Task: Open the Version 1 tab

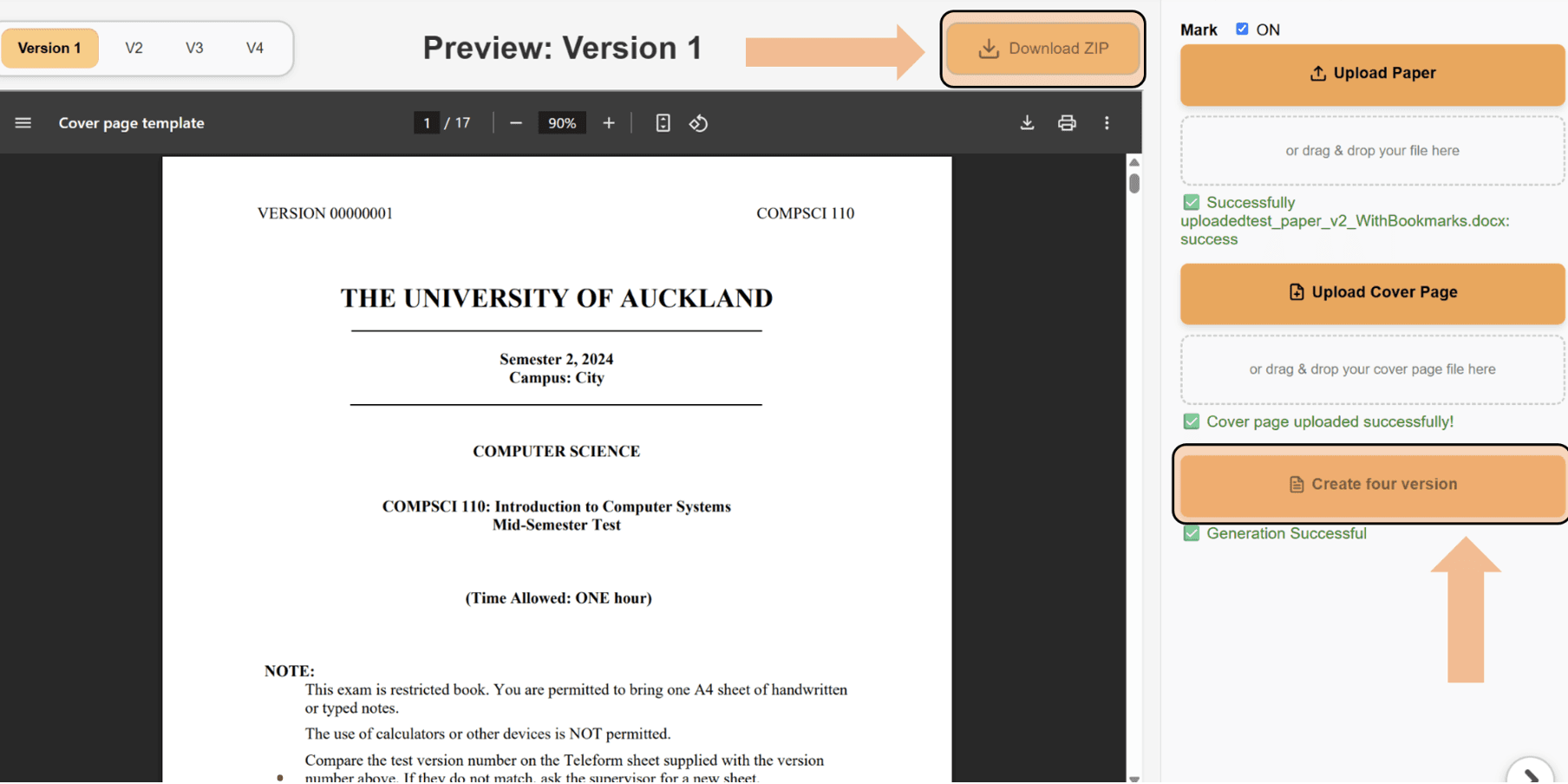Action: [49, 48]
